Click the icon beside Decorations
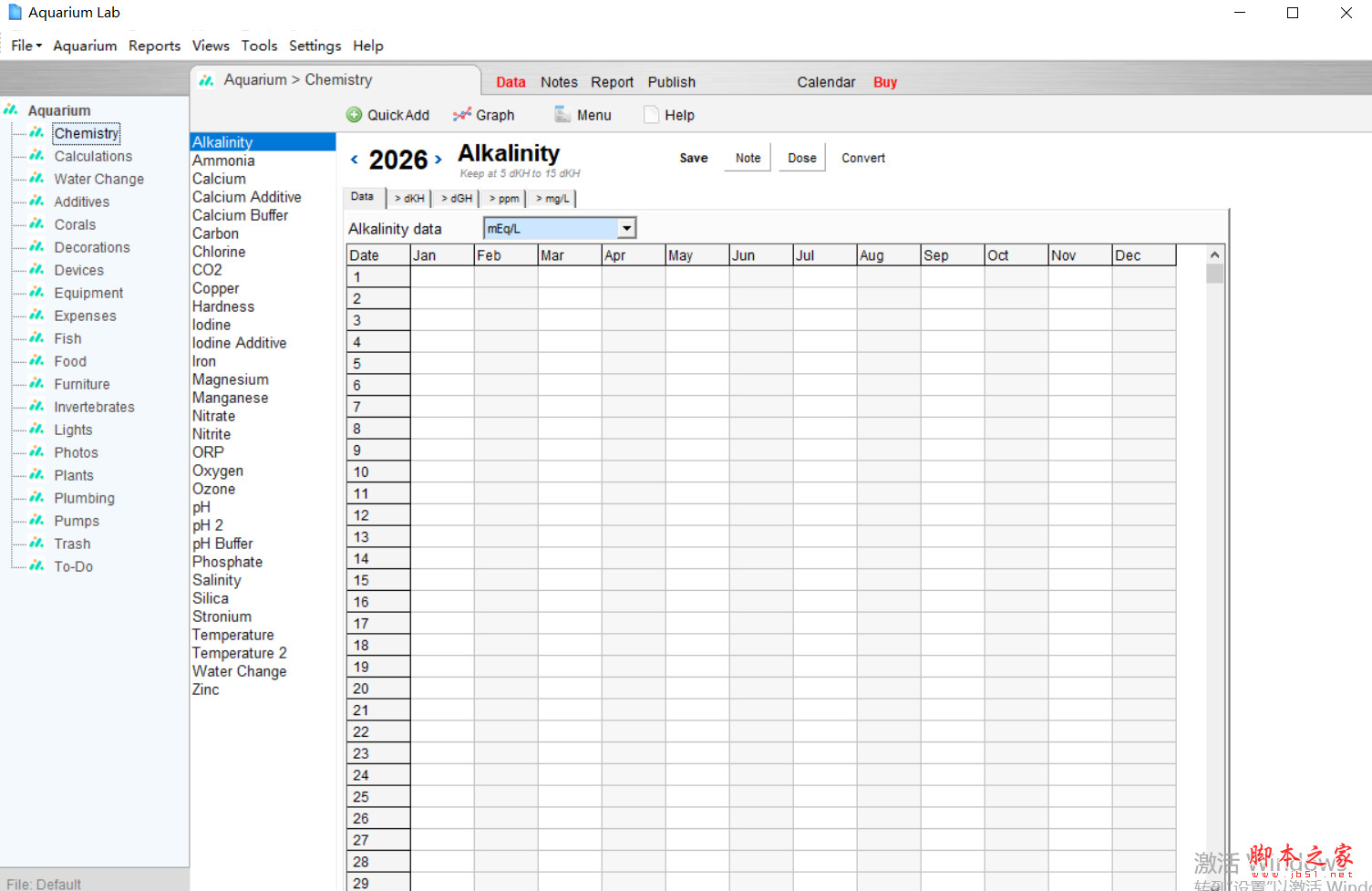The image size is (1372, 891). [36, 247]
